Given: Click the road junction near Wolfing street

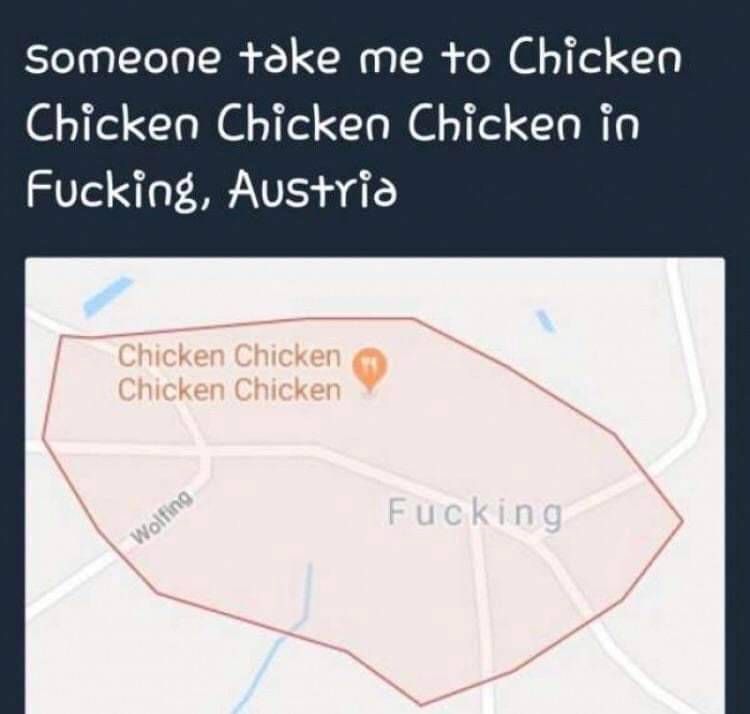Looking at the screenshot, I should 205,452.
